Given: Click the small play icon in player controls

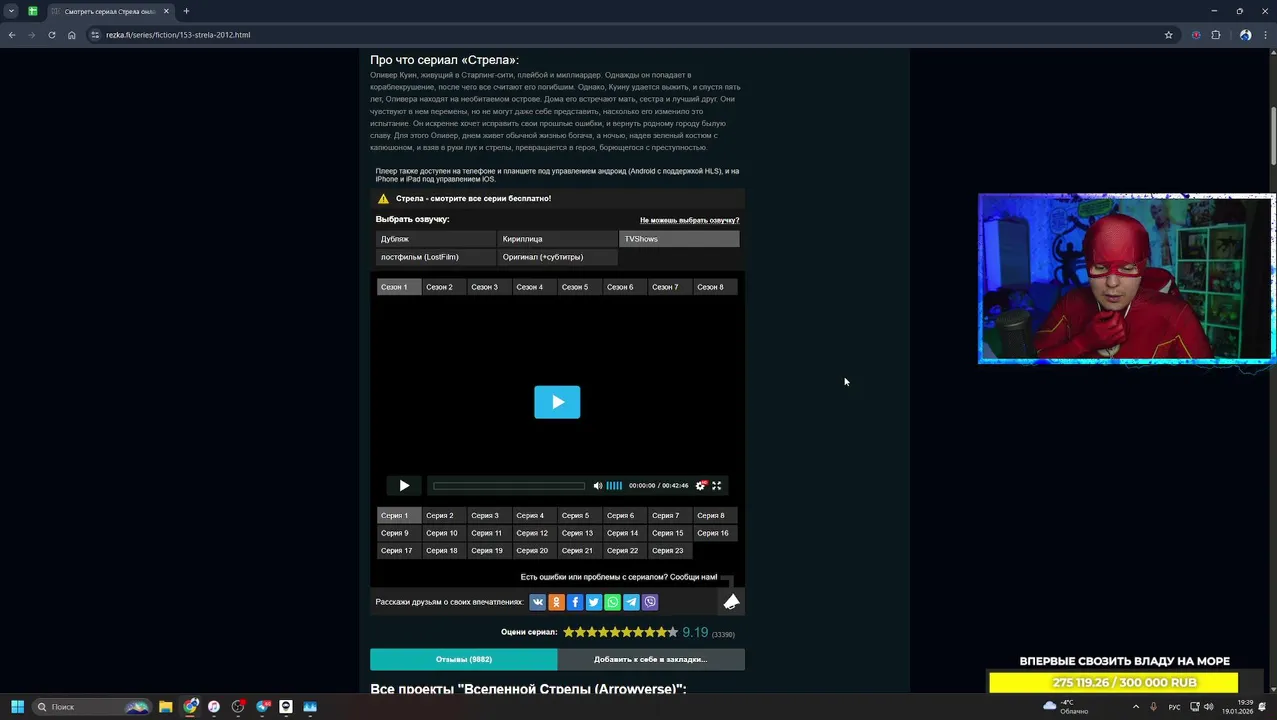Looking at the screenshot, I should pyautogui.click(x=404, y=486).
